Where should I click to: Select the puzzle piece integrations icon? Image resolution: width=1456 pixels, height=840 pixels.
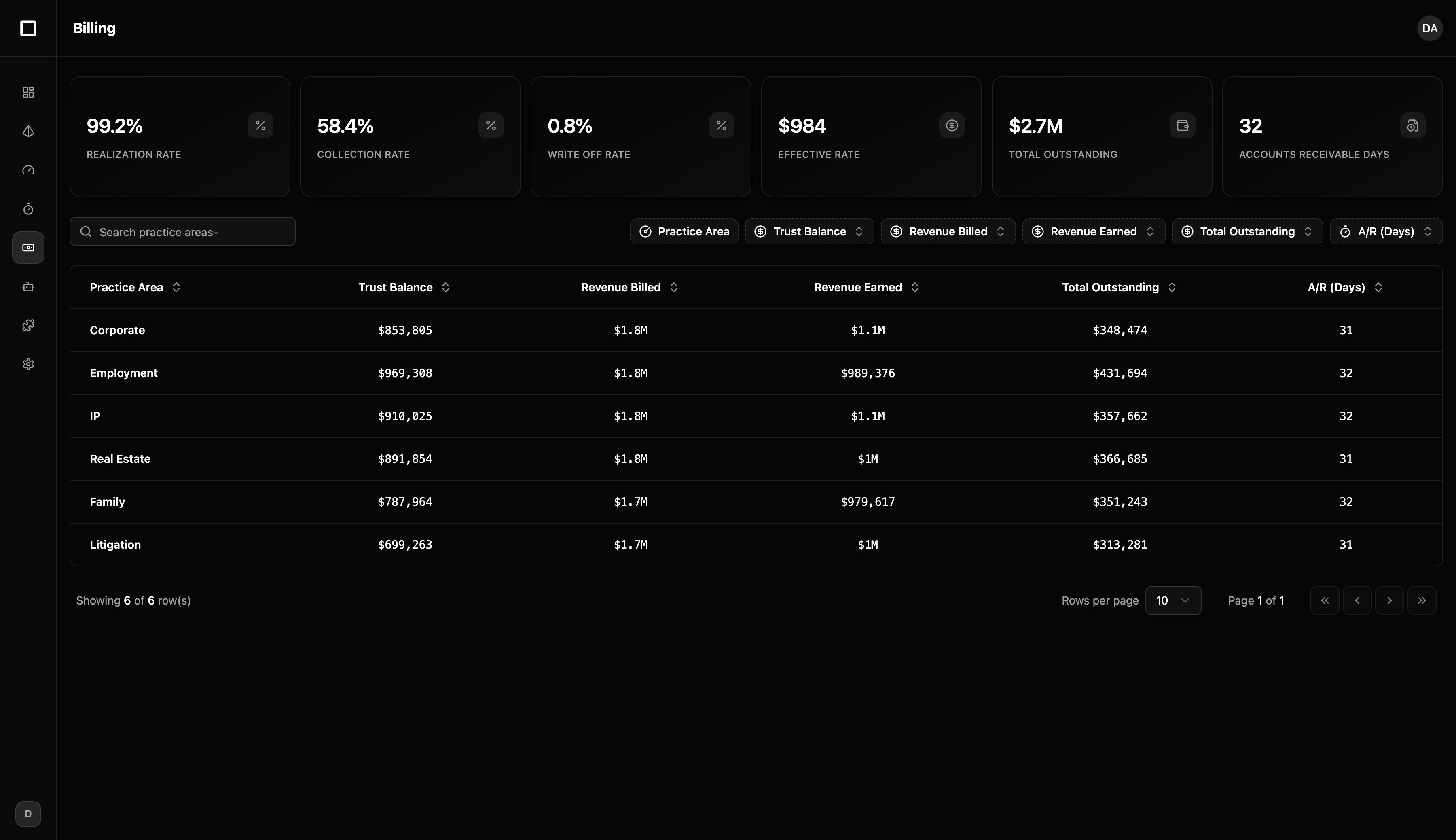28,325
